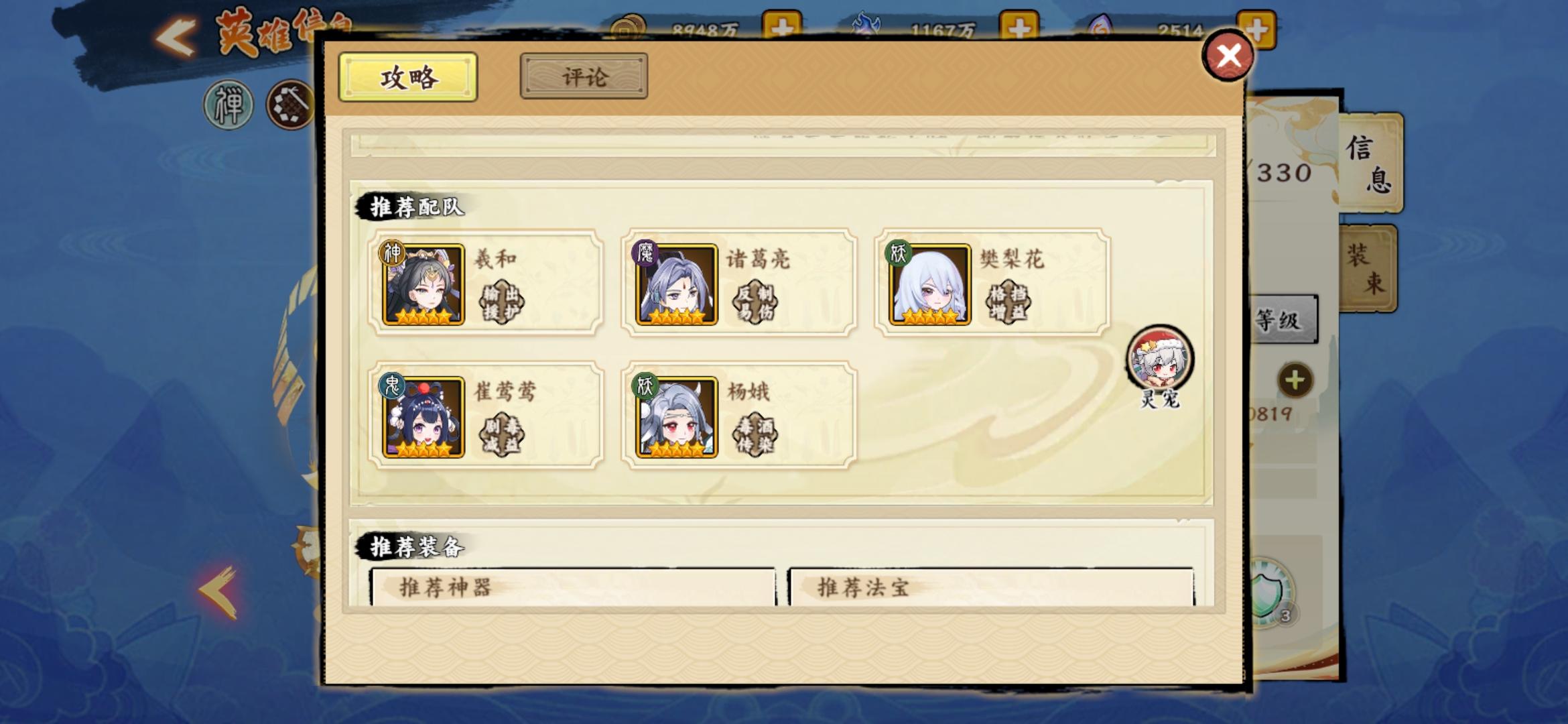Open the 灵宠 pet icon

tap(1160, 359)
